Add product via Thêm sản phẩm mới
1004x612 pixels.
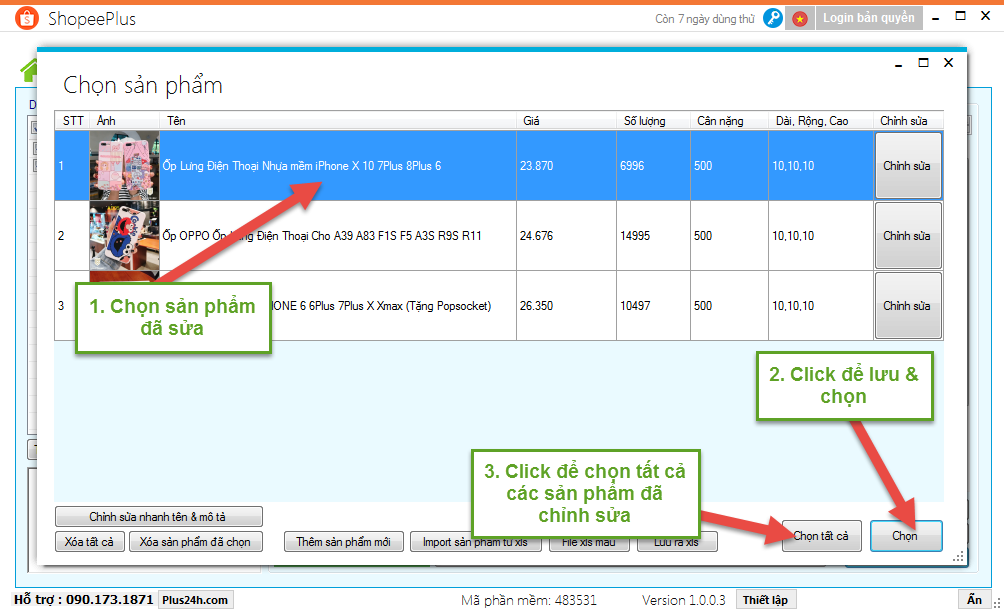coord(343,542)
